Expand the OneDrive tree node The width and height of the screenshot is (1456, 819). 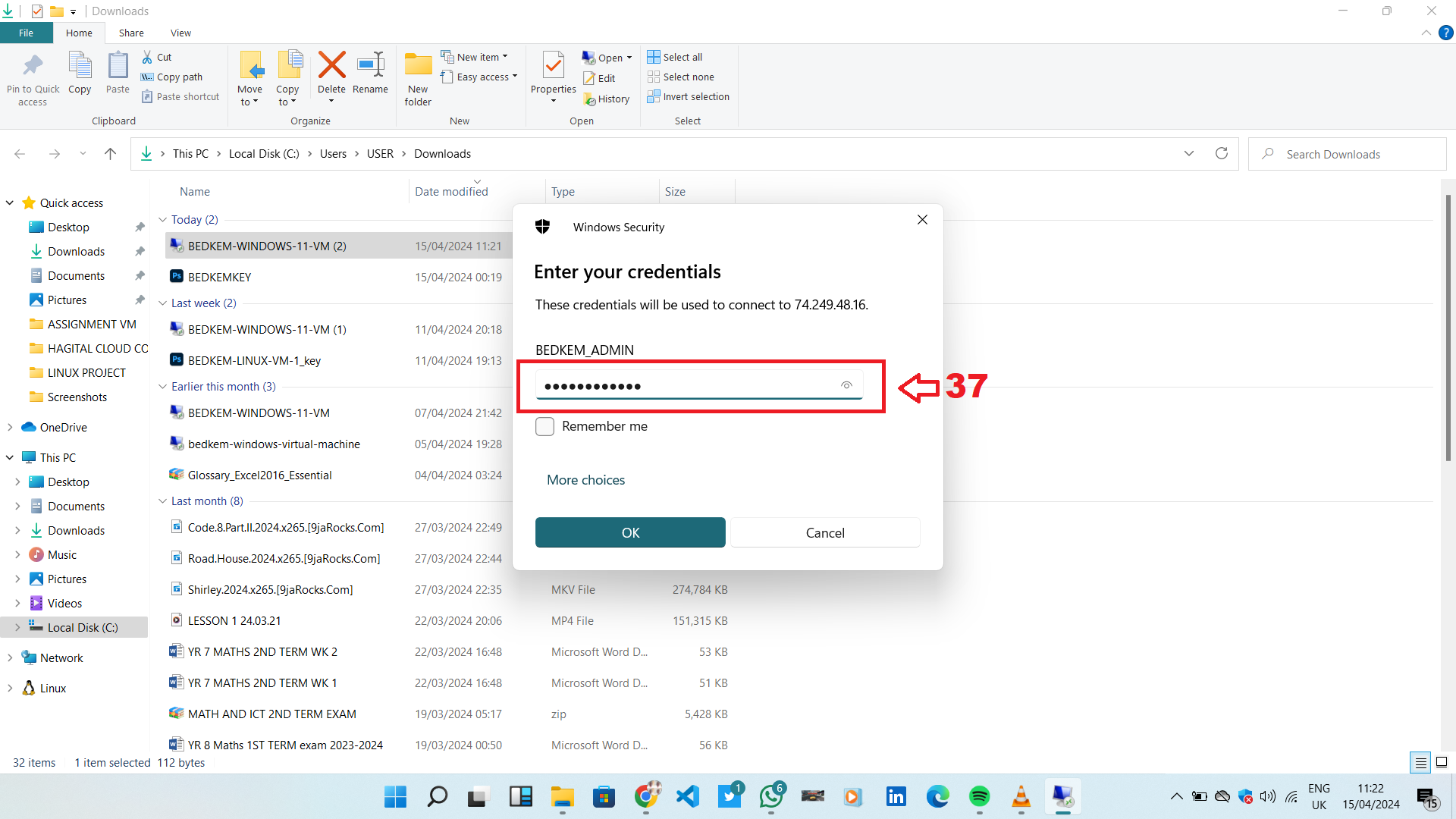[10, 428]
